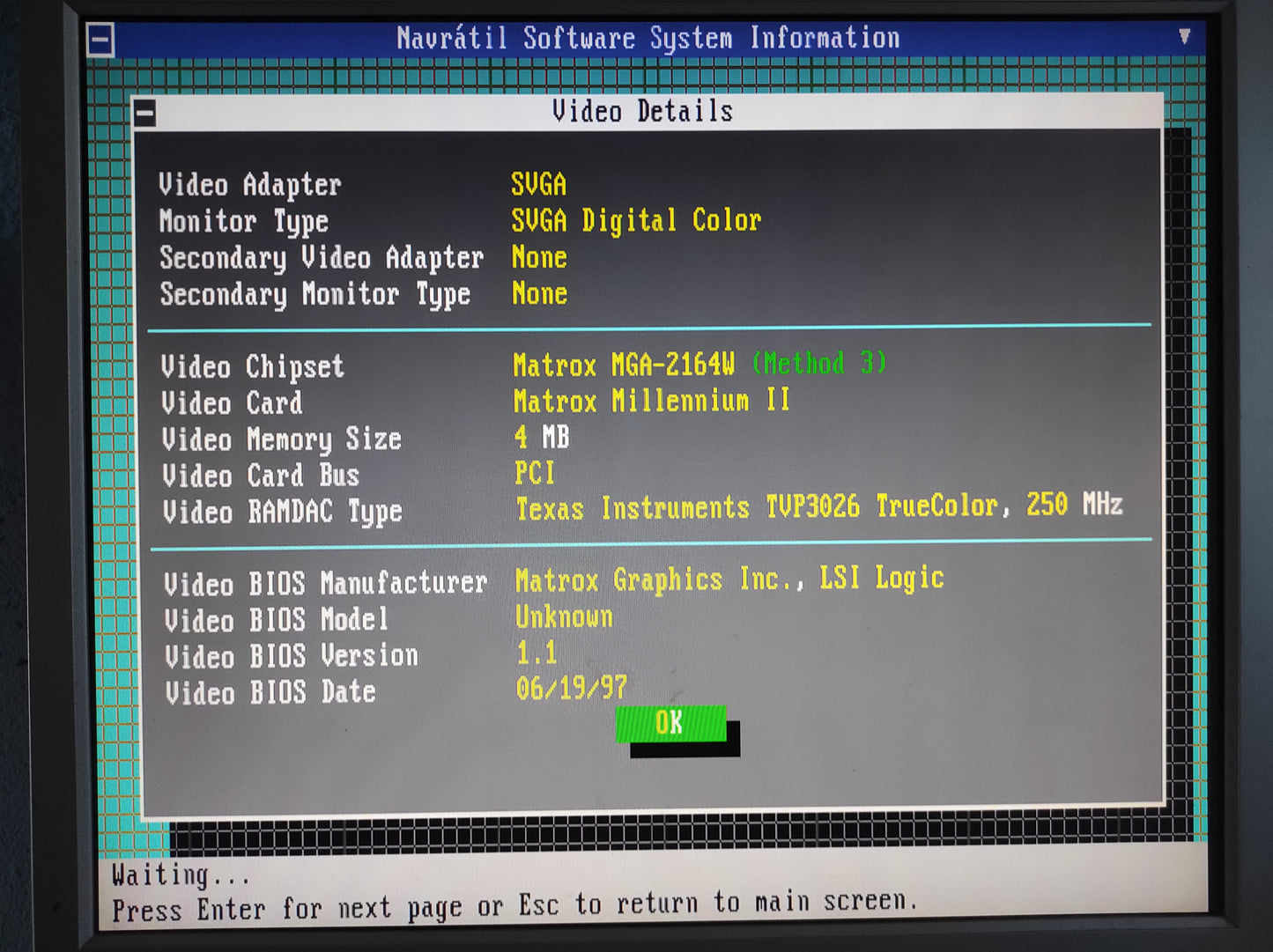The height and width of the screenshot is (952, 1273).
Task: Click the 'None' value for Secondary Monitor Type
Action: [540, 293]
